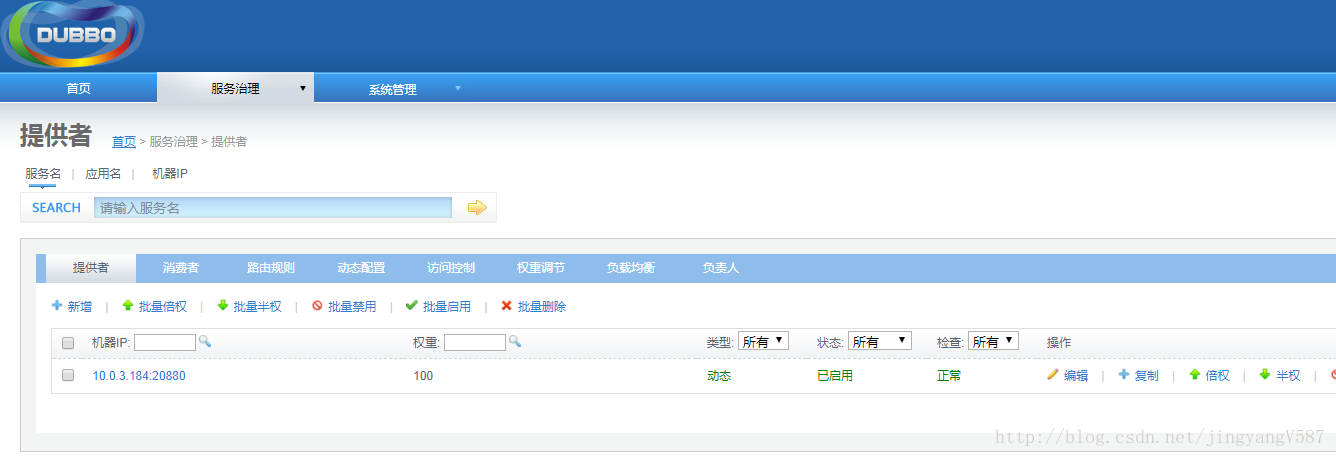This screenshot has height=457, width=1336.
Task: Switch to the 路由规则 tab
Action: 271,268
